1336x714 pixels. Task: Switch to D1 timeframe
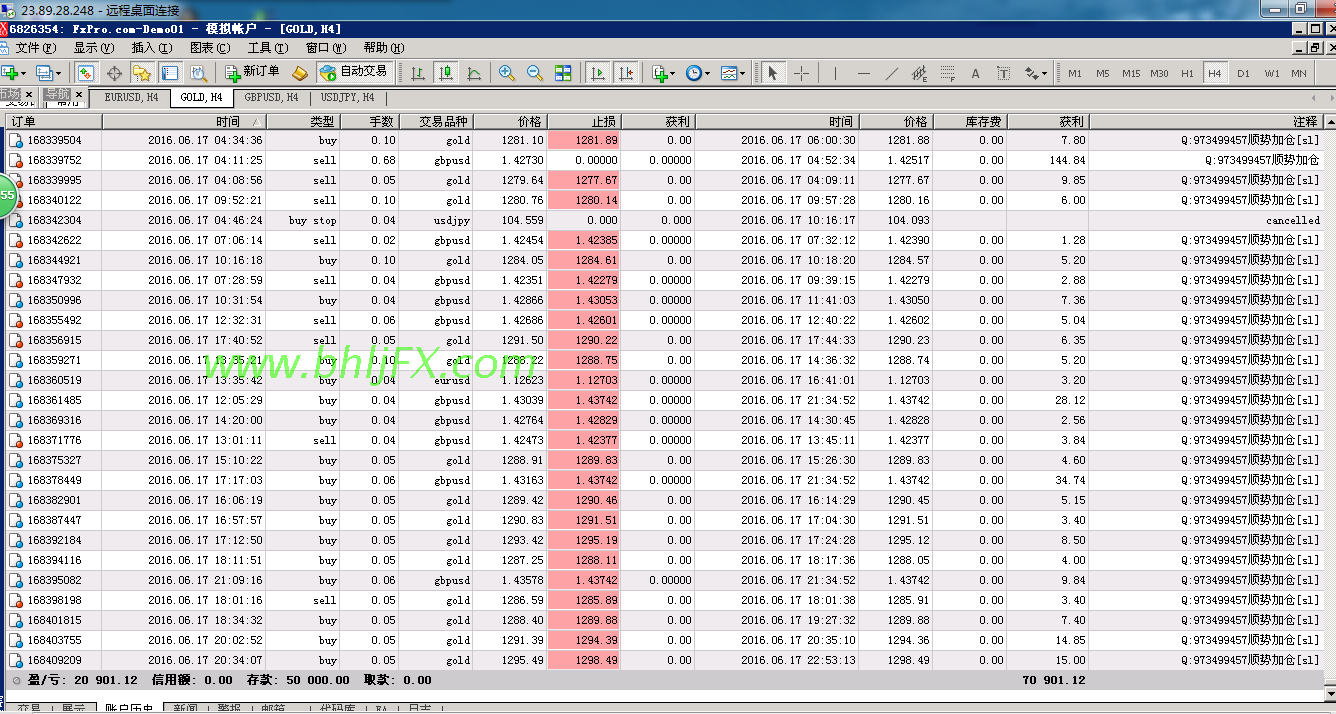(x=1243, y=73)
